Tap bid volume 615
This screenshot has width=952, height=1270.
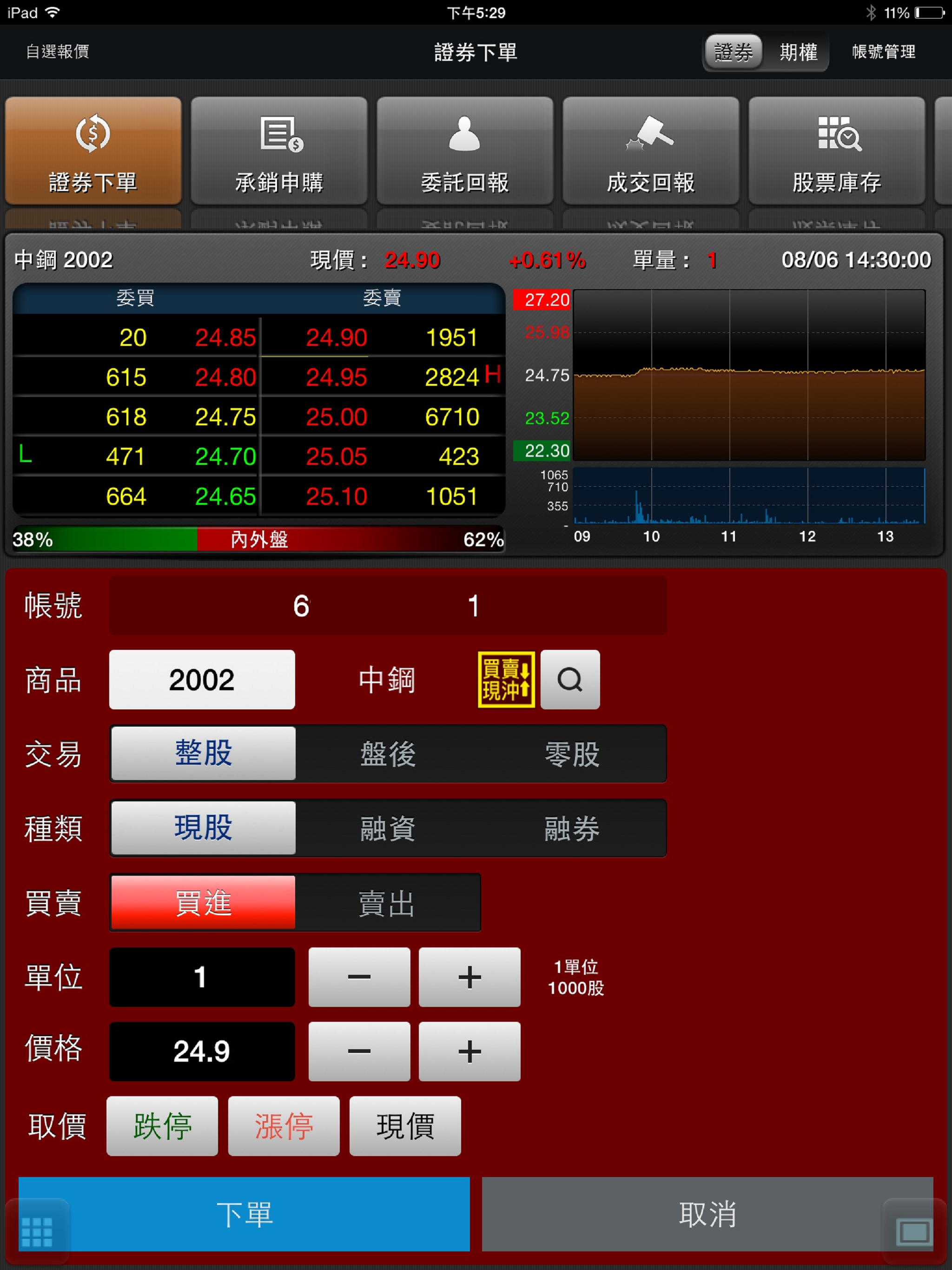pos(126,377)
